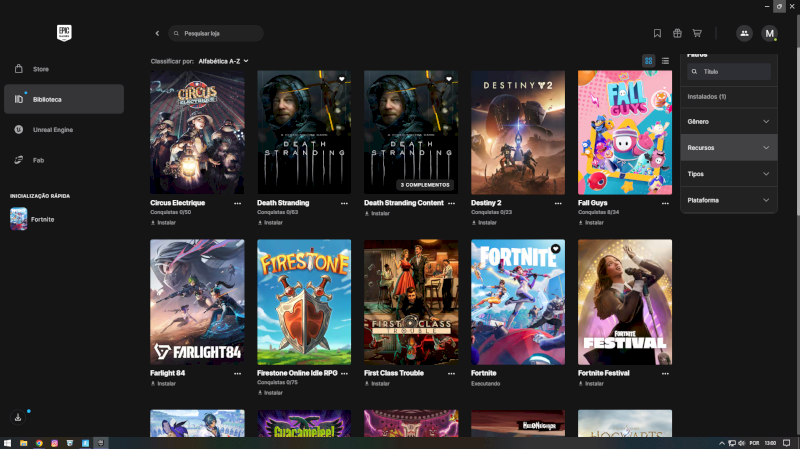Open Windows notification center

[x=786, y=443]
